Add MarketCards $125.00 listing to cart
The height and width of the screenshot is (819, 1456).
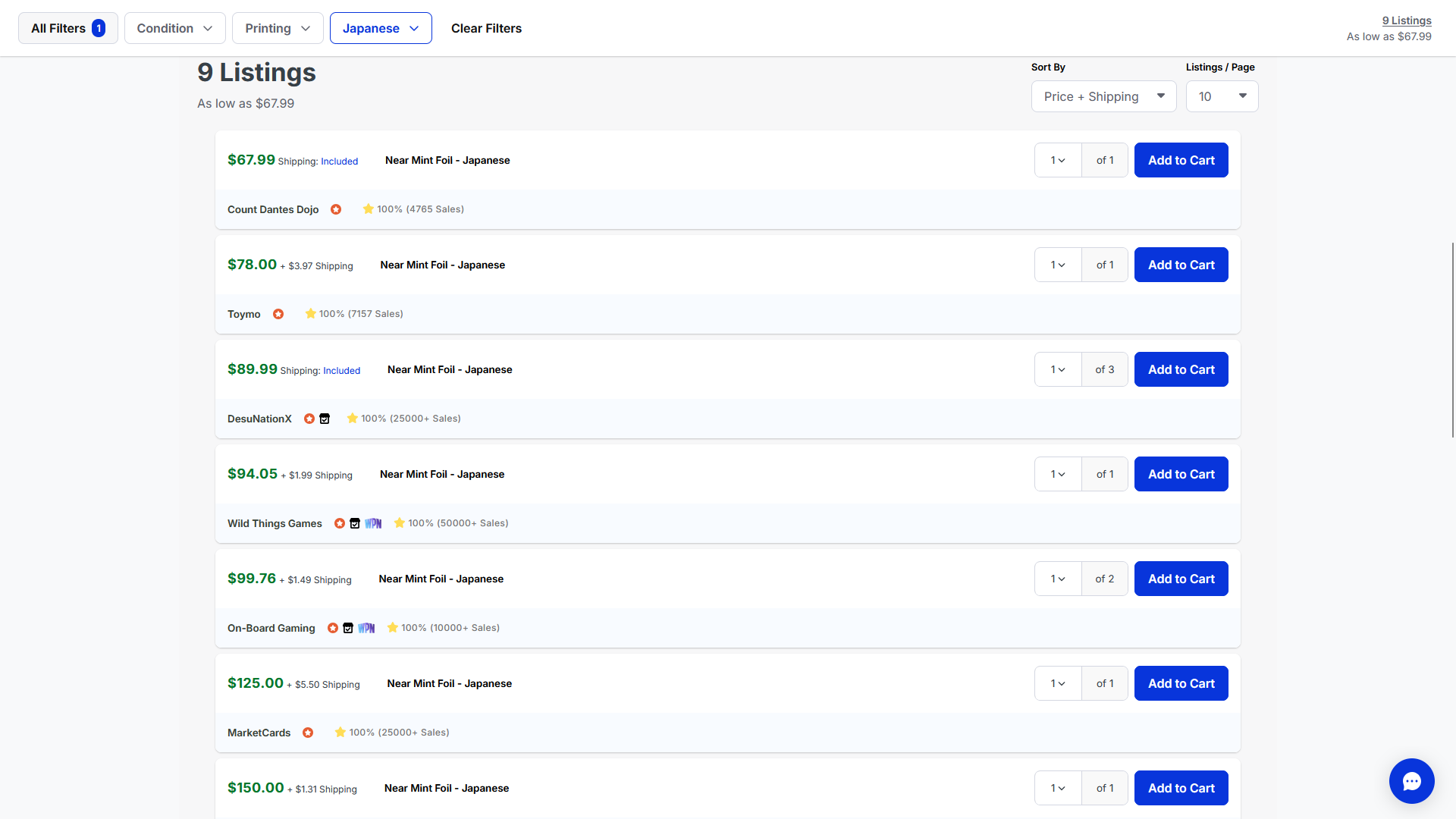pos(1181,683)
